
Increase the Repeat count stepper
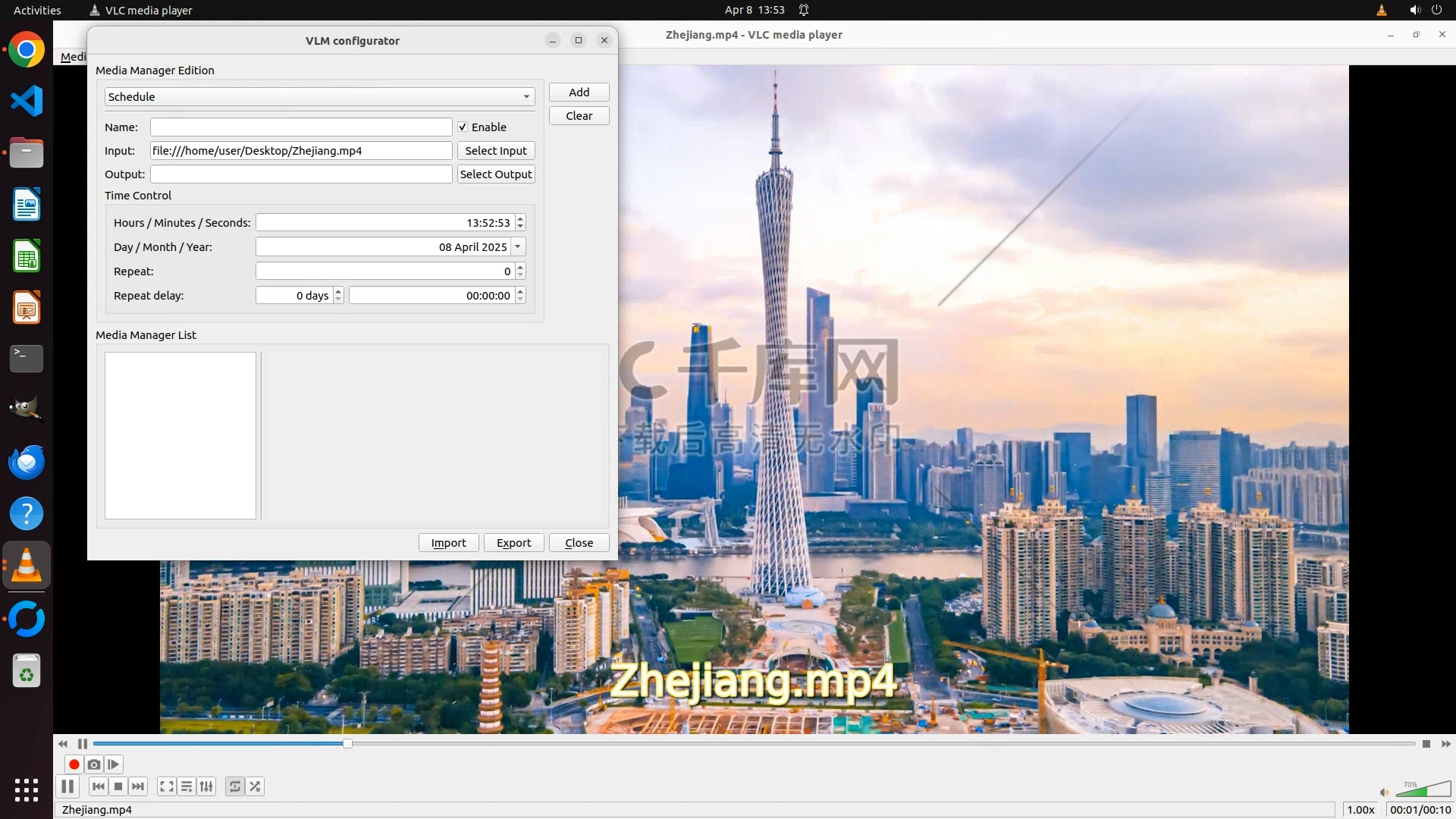[x=520, y=267]
